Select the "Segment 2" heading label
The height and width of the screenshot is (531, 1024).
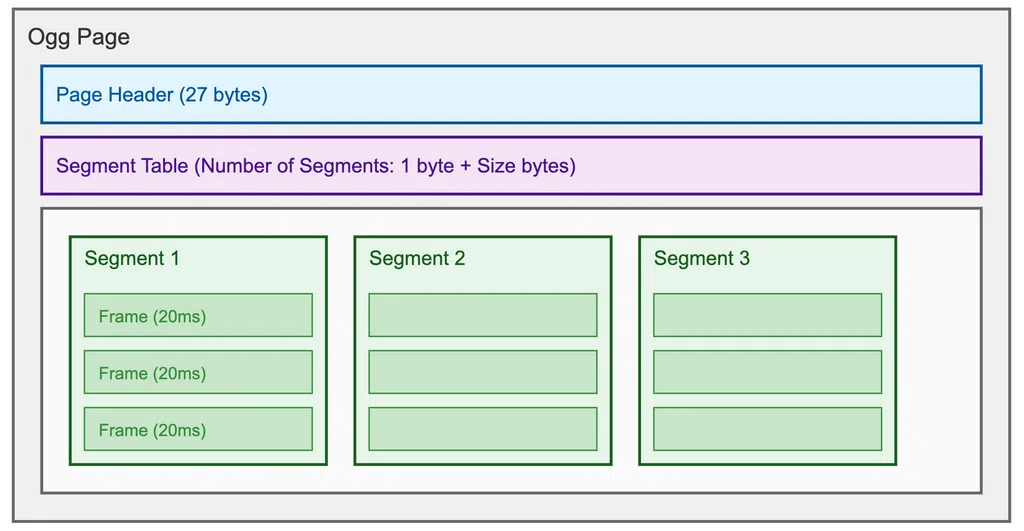[417, 259]
